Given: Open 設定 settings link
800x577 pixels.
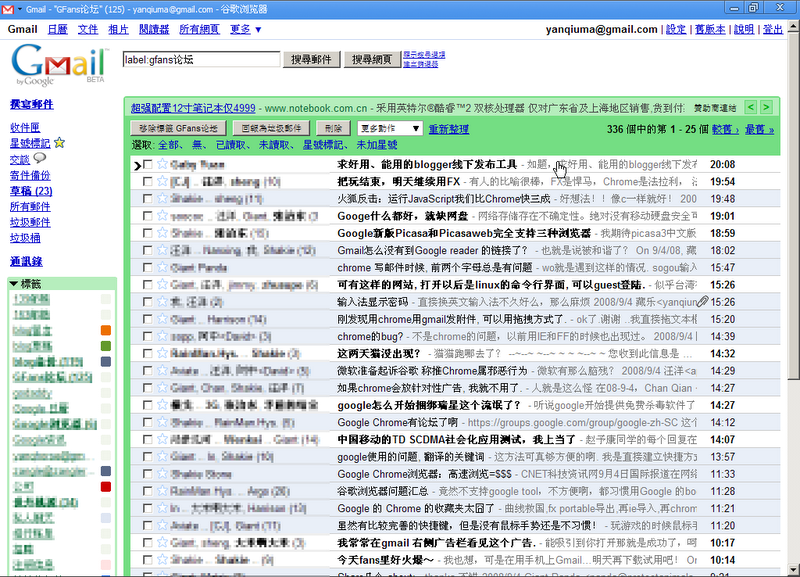Looking at the screenshot, I should [x=676, y=30].
